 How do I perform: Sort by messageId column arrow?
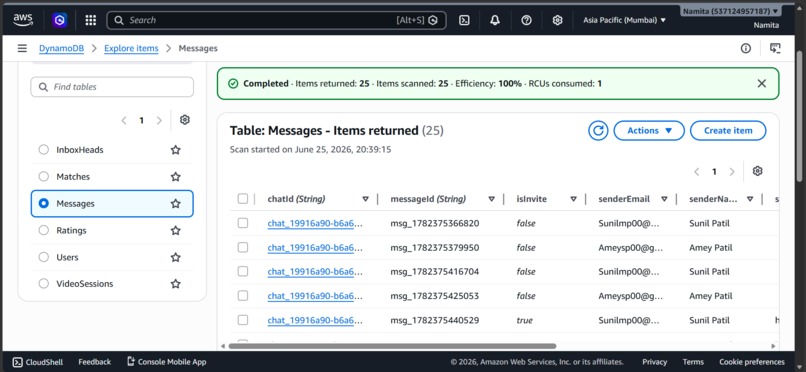point(491,199)
